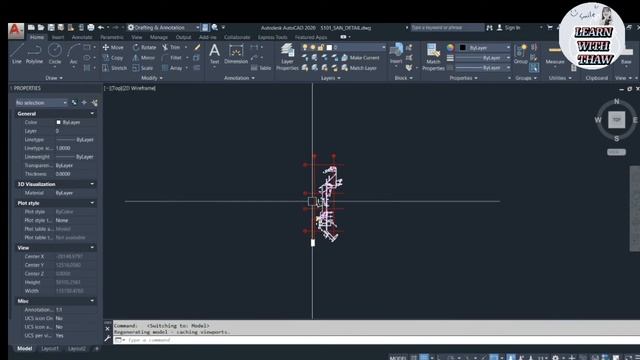Click the Scale tool
Image resolution: width=640 pixels, height=360 pixels.
click(143, 68)
